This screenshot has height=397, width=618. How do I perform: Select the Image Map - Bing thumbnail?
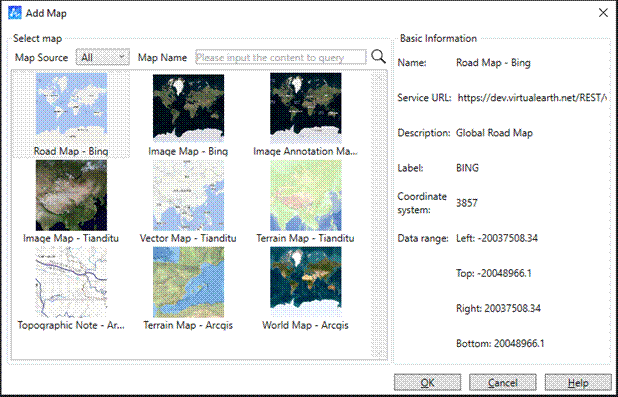click(x=188, y=108)
